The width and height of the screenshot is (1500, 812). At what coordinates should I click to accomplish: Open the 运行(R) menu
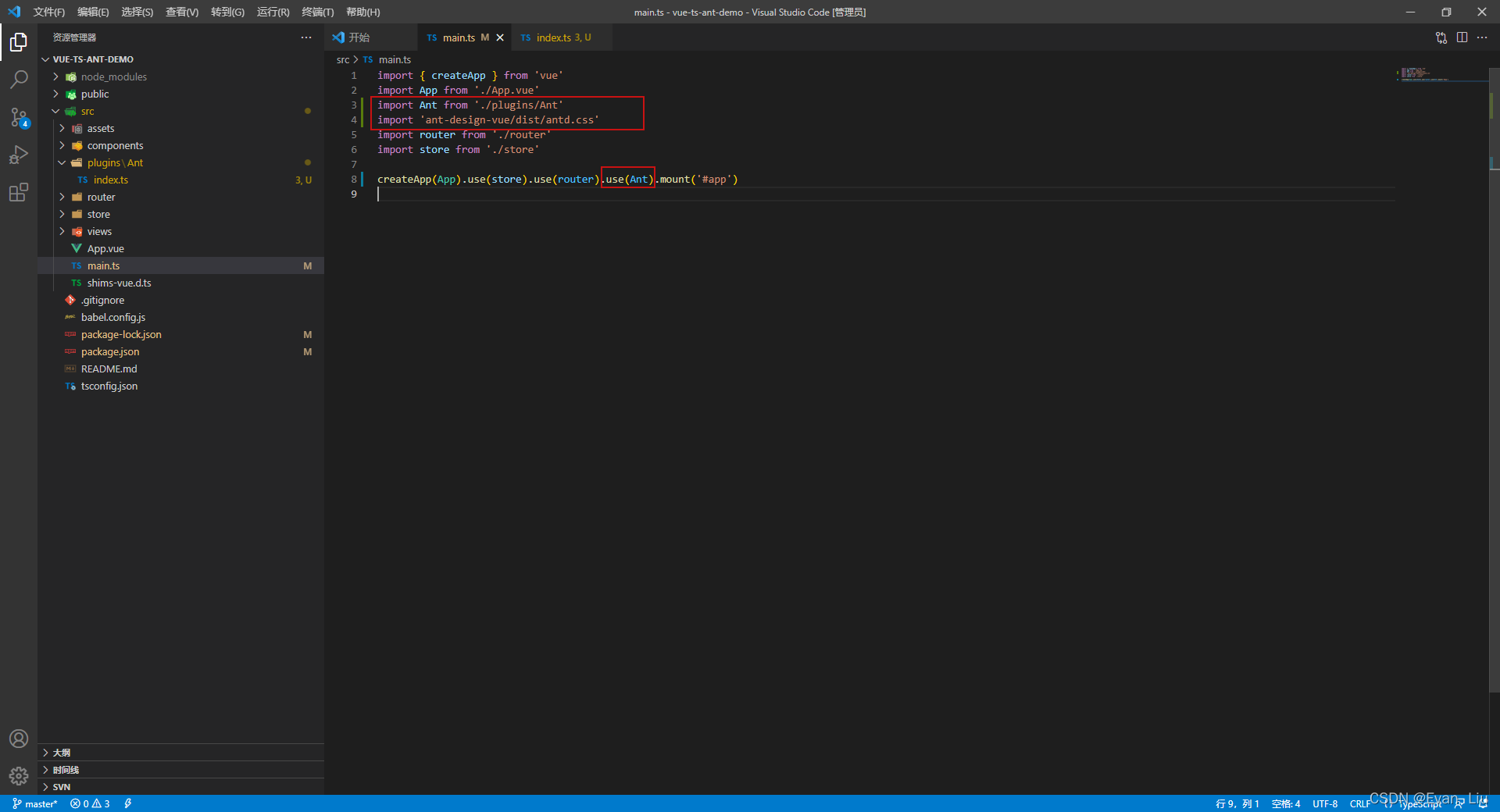coord(273,12)
